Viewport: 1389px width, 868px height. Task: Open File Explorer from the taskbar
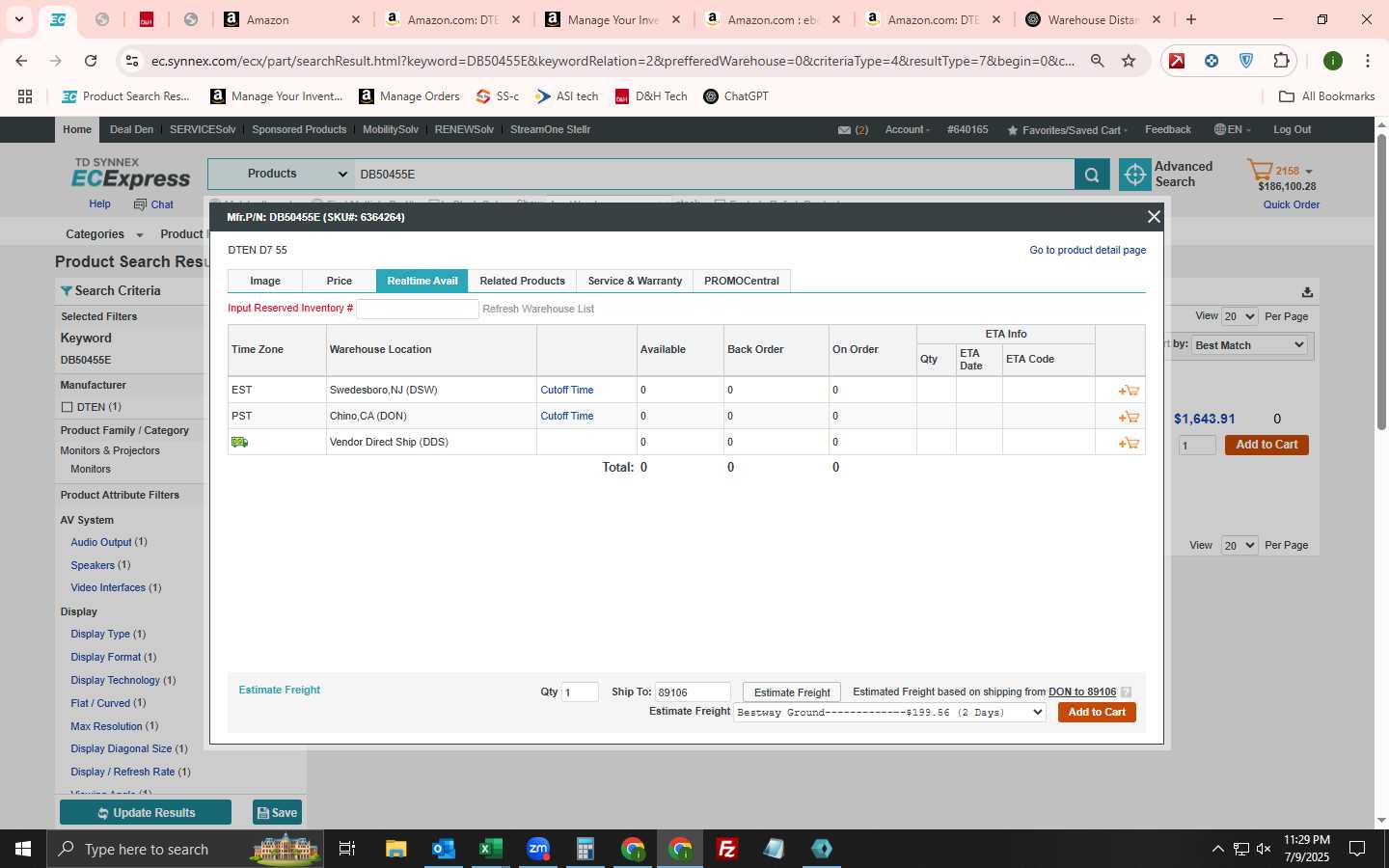click(395, 849)
